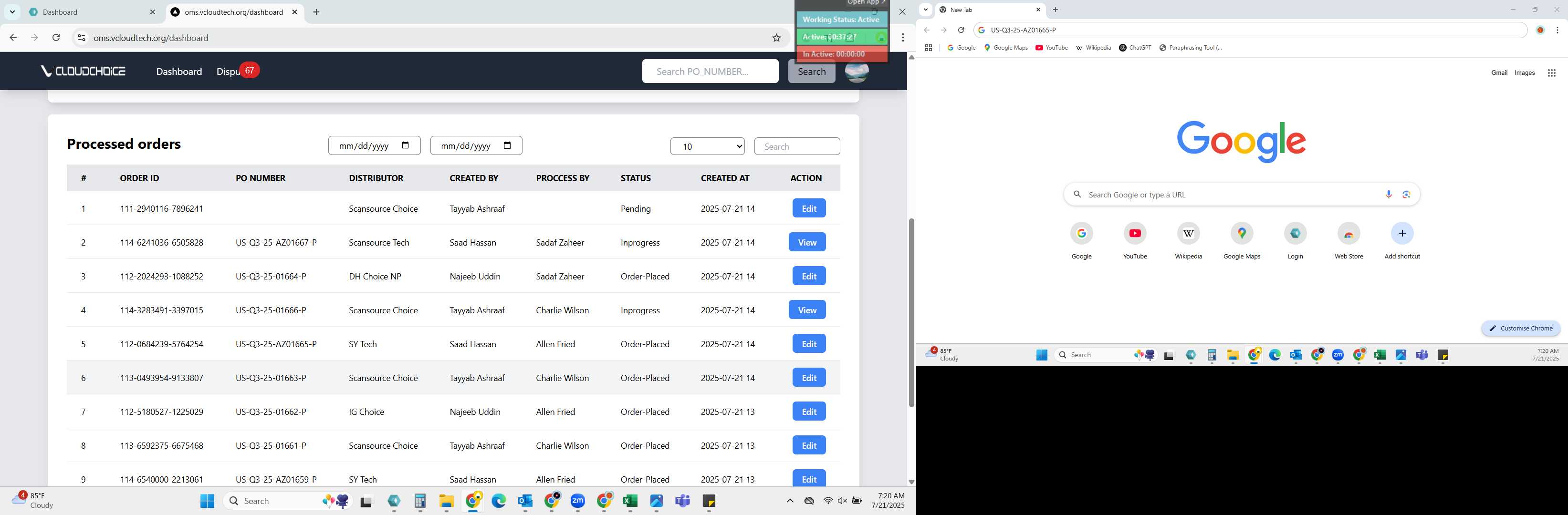The image size is (1568, 515).
Task: Open the tab search dropdown in left browser
Action: tap(12, 12)
